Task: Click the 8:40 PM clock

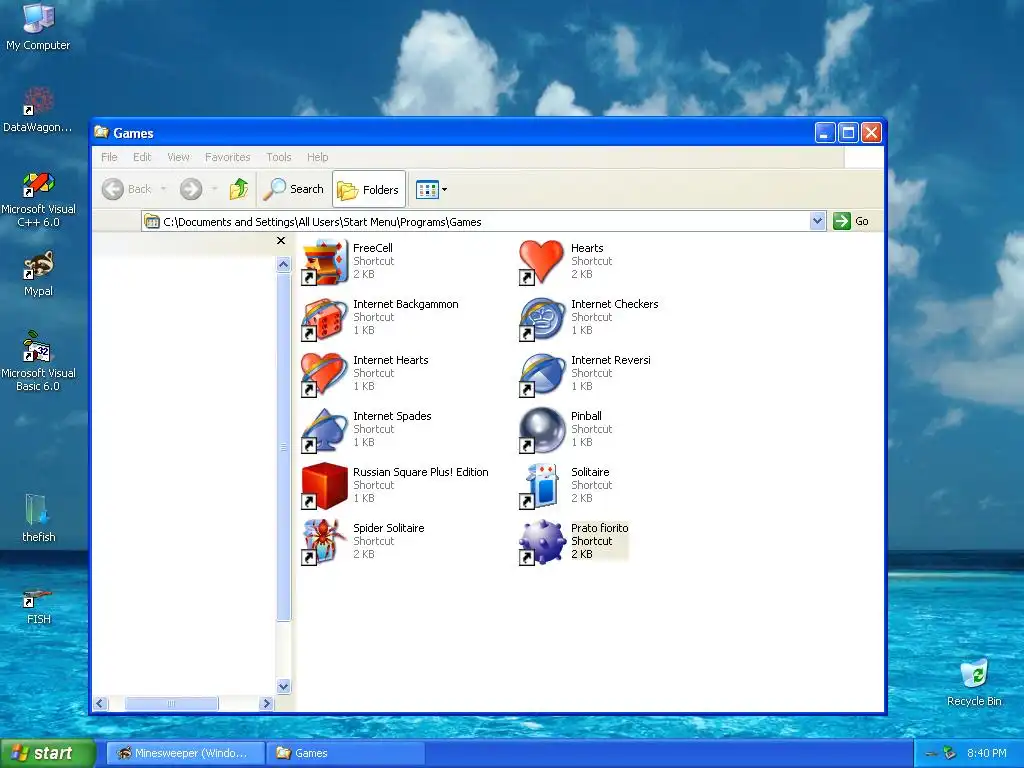Action: [987, 754]
